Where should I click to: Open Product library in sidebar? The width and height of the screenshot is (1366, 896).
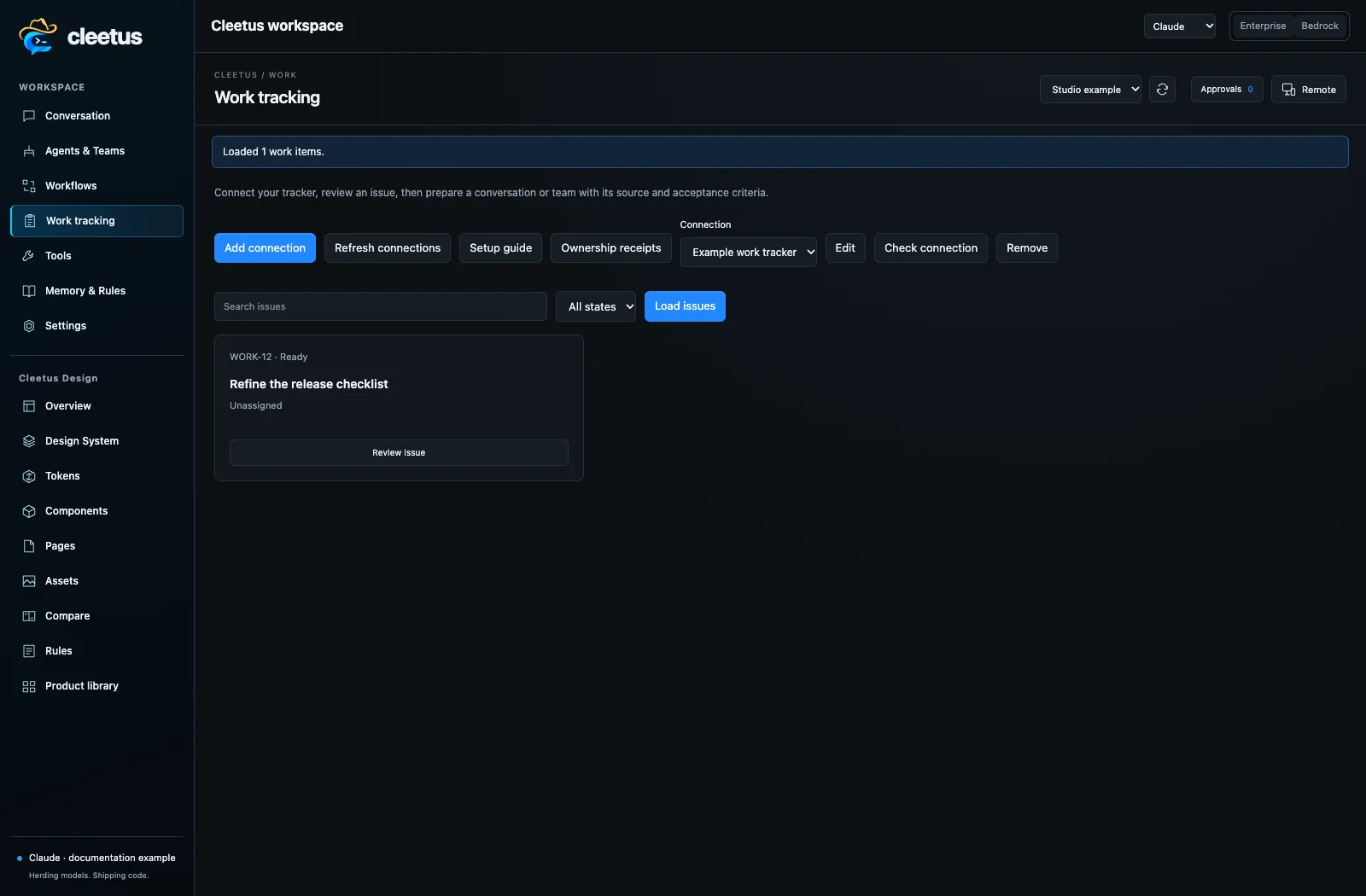pyautogui.click(x=96, y=686)
